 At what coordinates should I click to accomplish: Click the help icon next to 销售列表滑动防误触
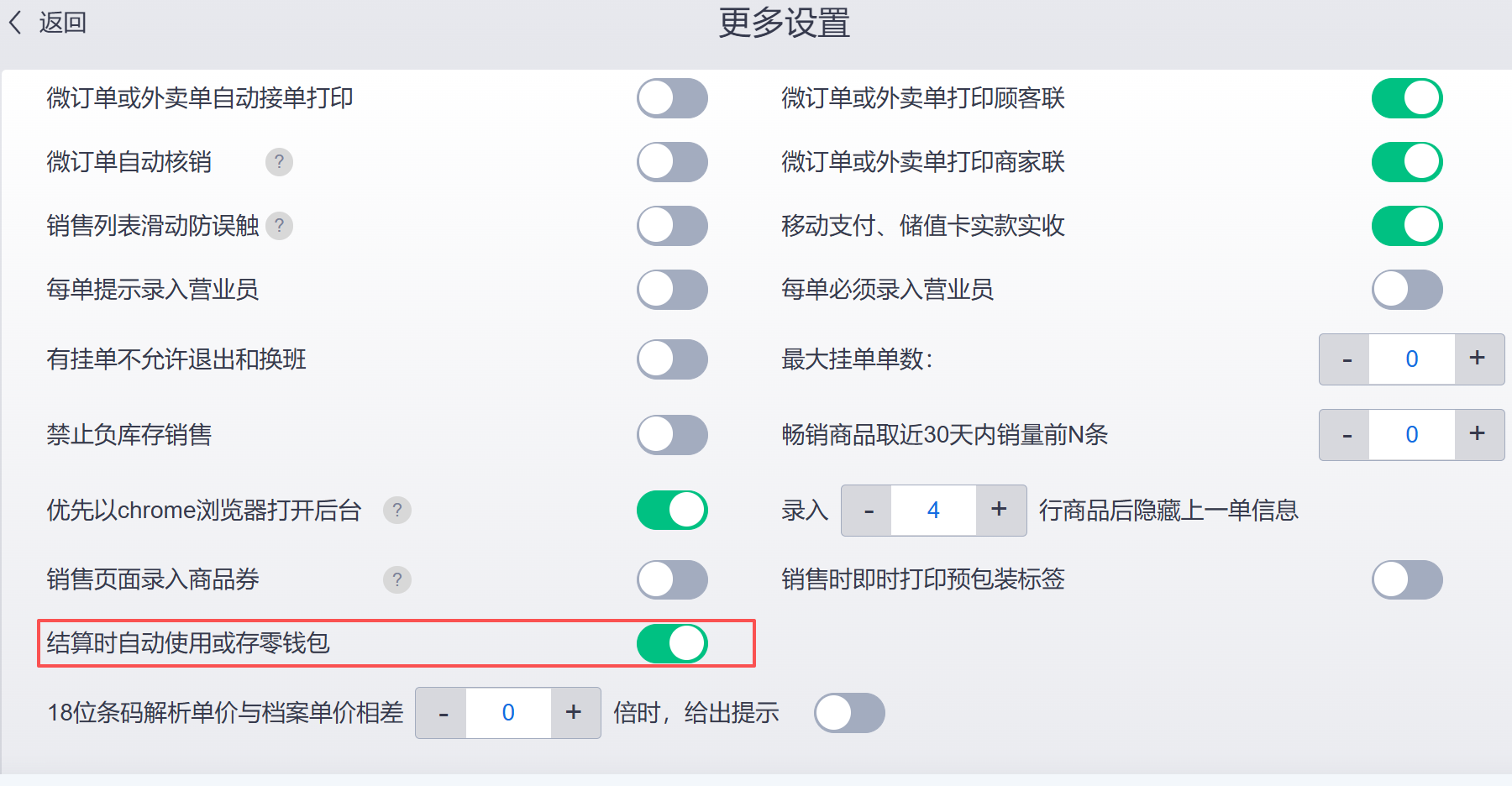(x=279, y=225)
